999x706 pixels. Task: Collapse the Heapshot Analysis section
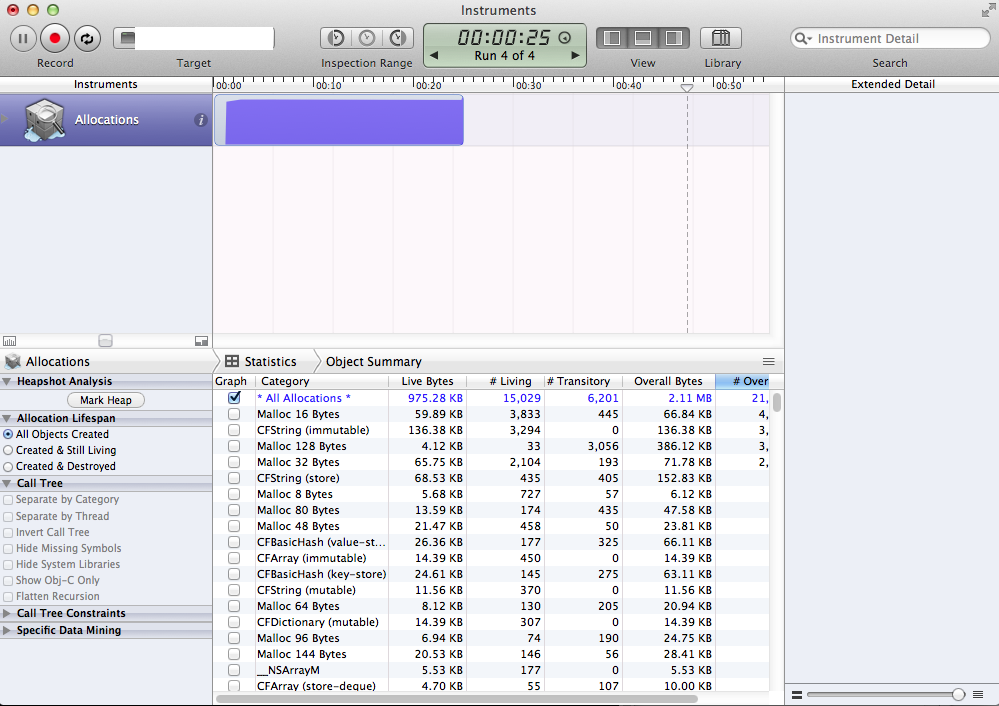[6, 382]
